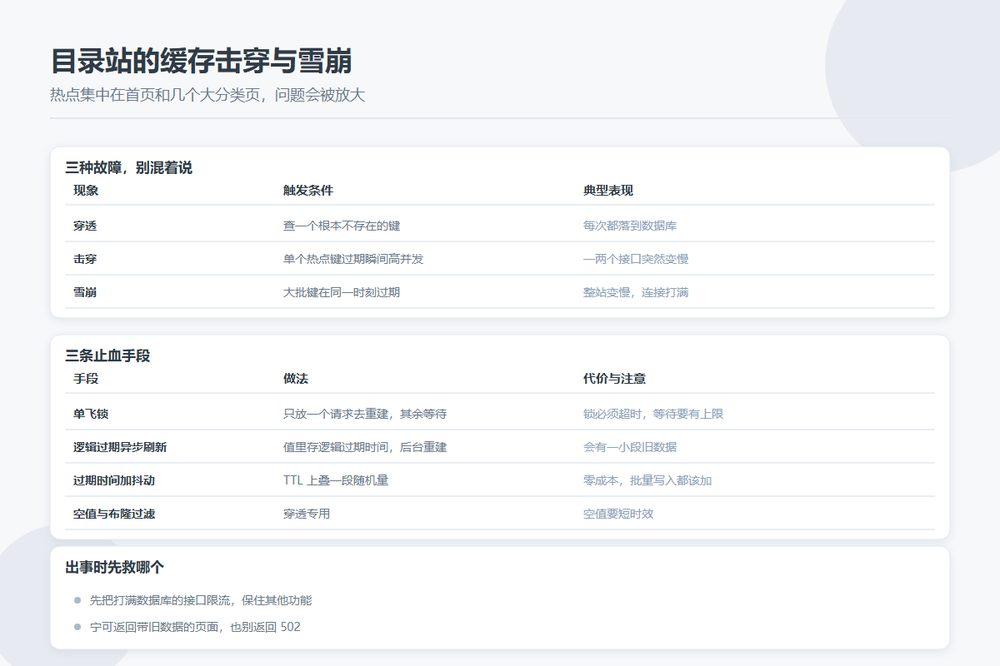
Task: Click the heading 三条止血手段
Action: click(107, 356)
